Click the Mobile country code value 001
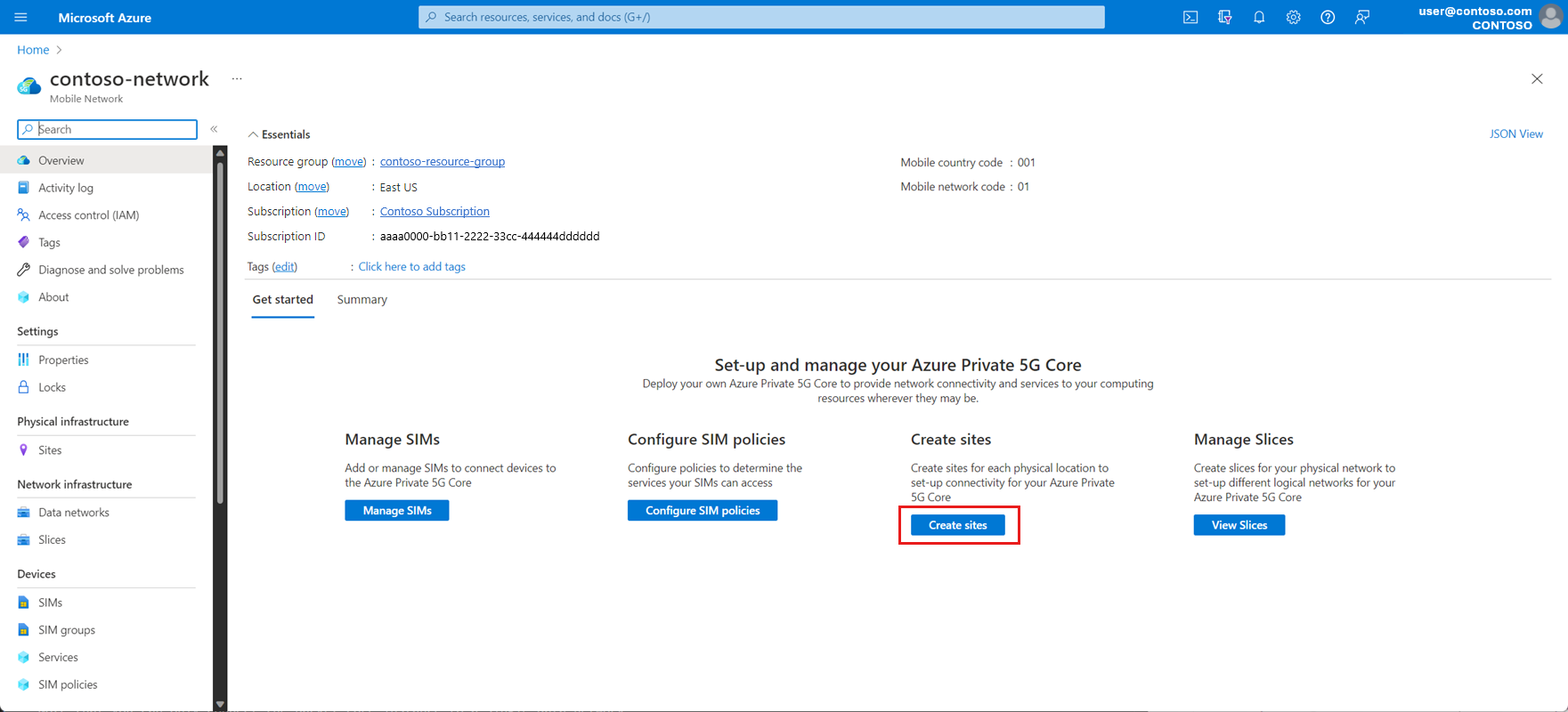Image resolution: width=1568 pixels, height=712 pixels. [1027, 163]
